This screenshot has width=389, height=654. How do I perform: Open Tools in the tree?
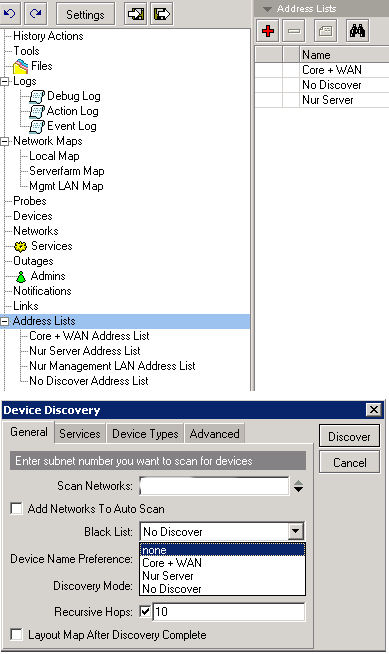(x=26, y=51)
